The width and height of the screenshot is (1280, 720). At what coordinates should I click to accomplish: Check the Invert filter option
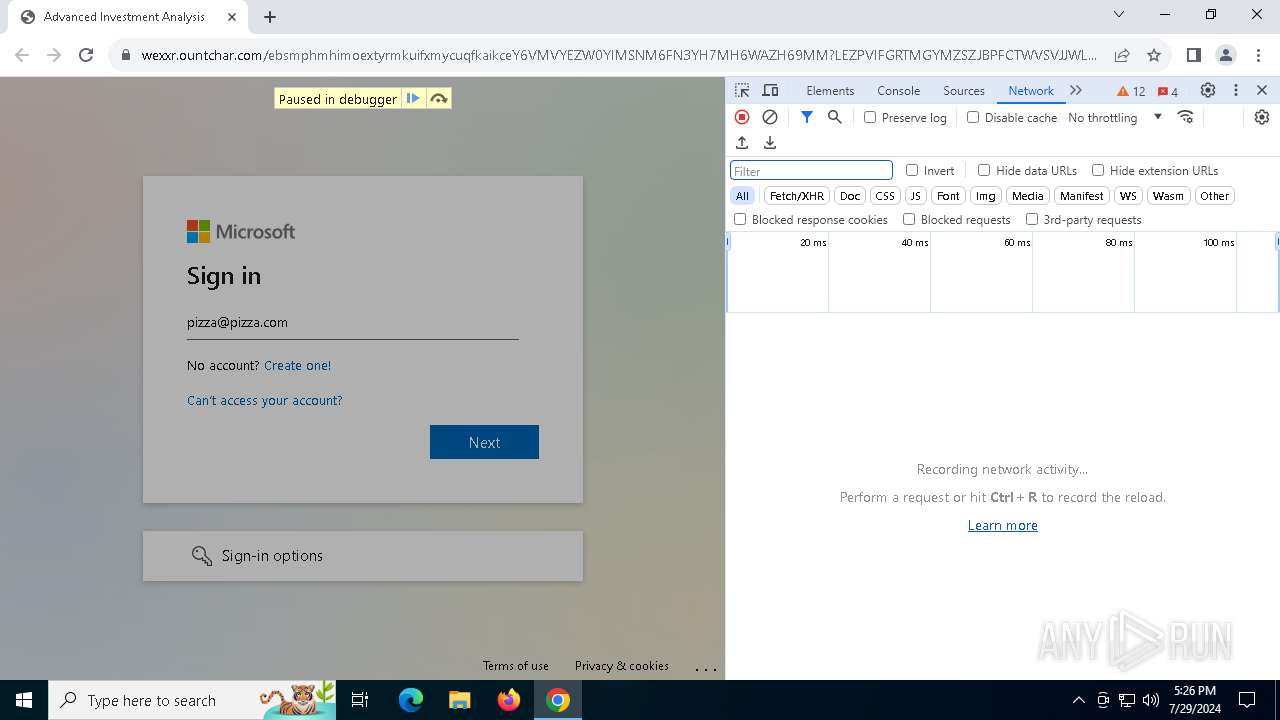click(912, 170)
